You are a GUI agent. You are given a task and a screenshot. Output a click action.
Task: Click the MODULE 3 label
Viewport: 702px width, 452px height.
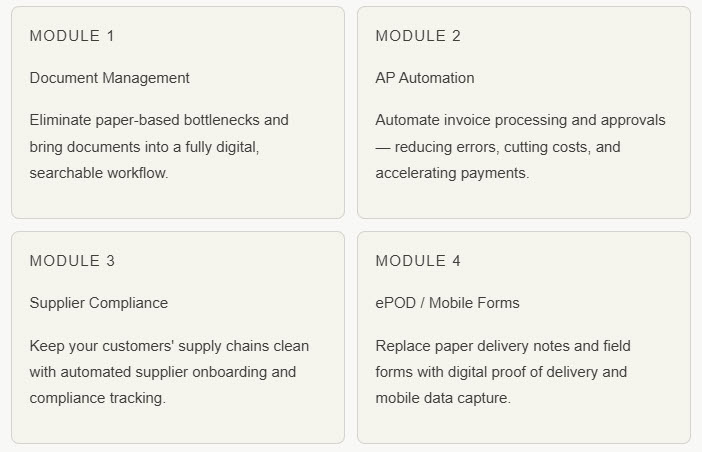(x=72, y=261)
